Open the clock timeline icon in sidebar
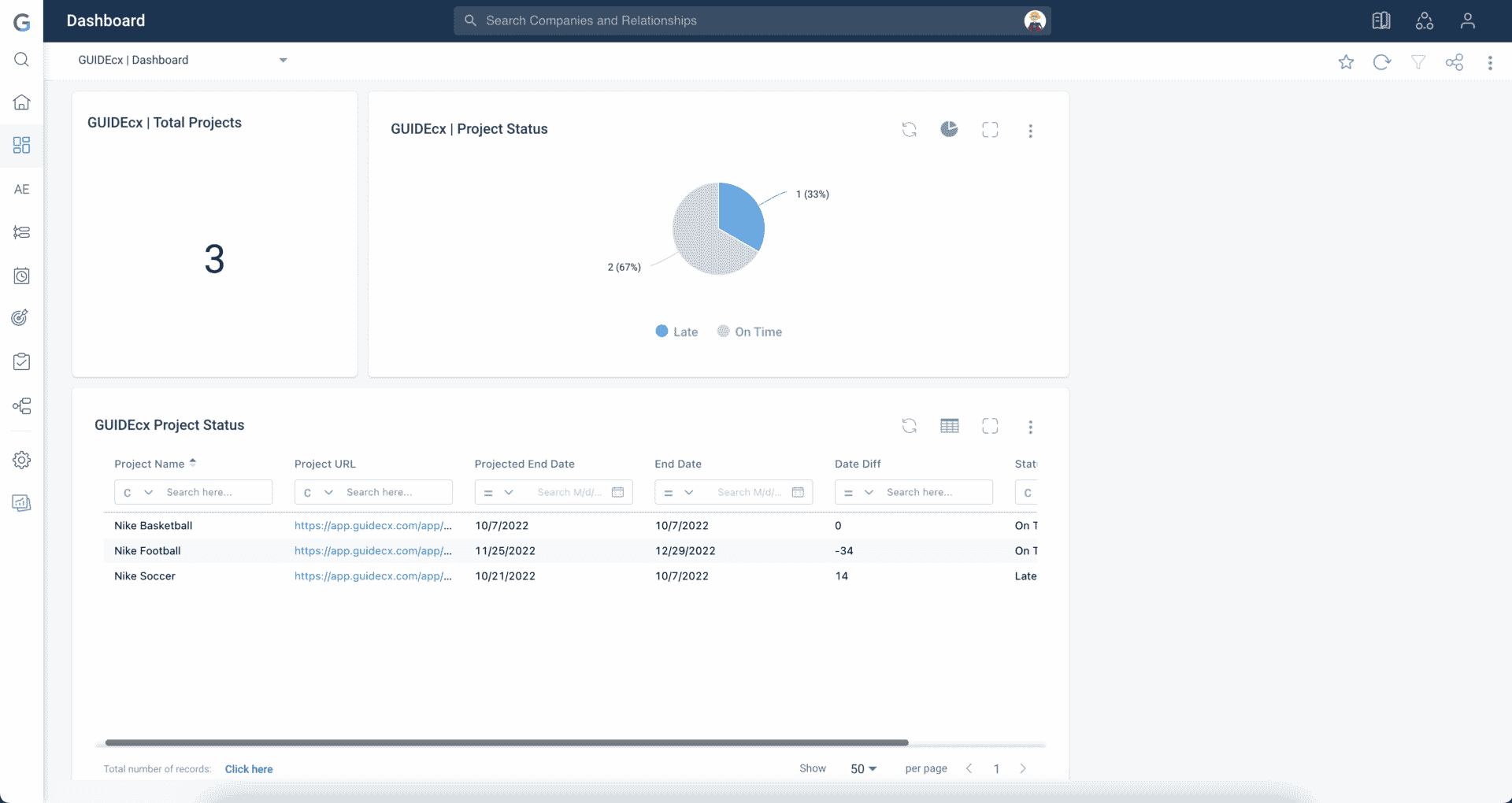Screen dimensions: 1512x803 [x=22, y=276]
